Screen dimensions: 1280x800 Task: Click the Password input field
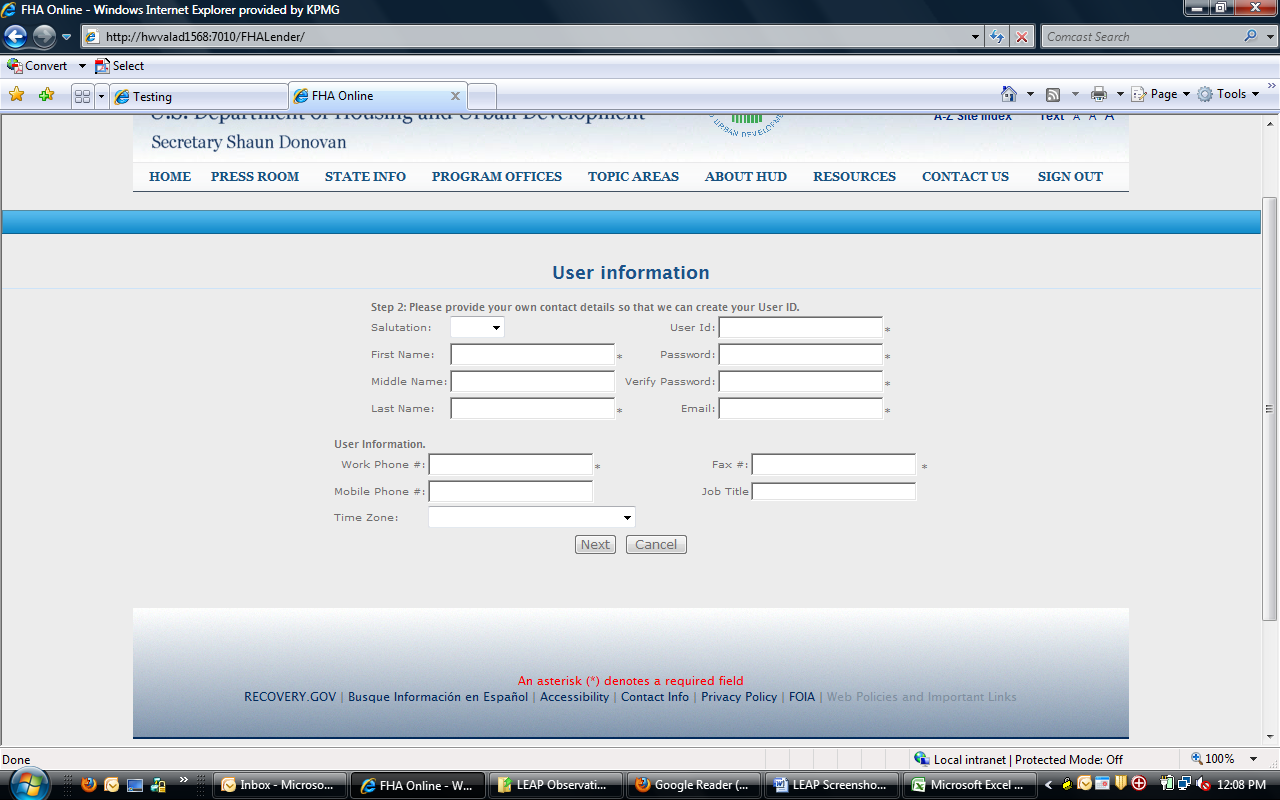point(801,355)
